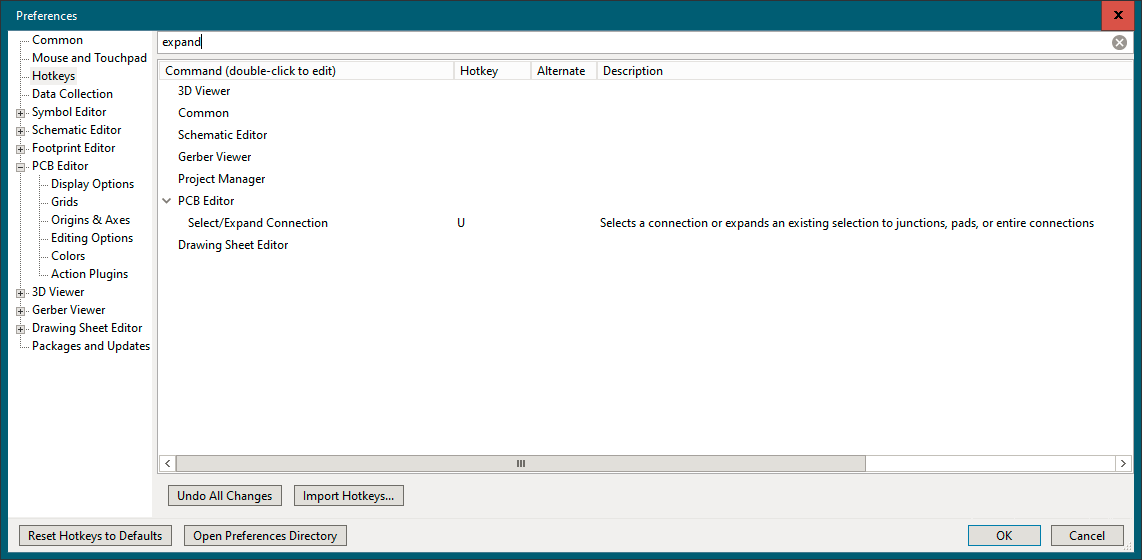1142x560 pixels.
Task: Select the Project Manager hotkey group
Action: point(221,178)
